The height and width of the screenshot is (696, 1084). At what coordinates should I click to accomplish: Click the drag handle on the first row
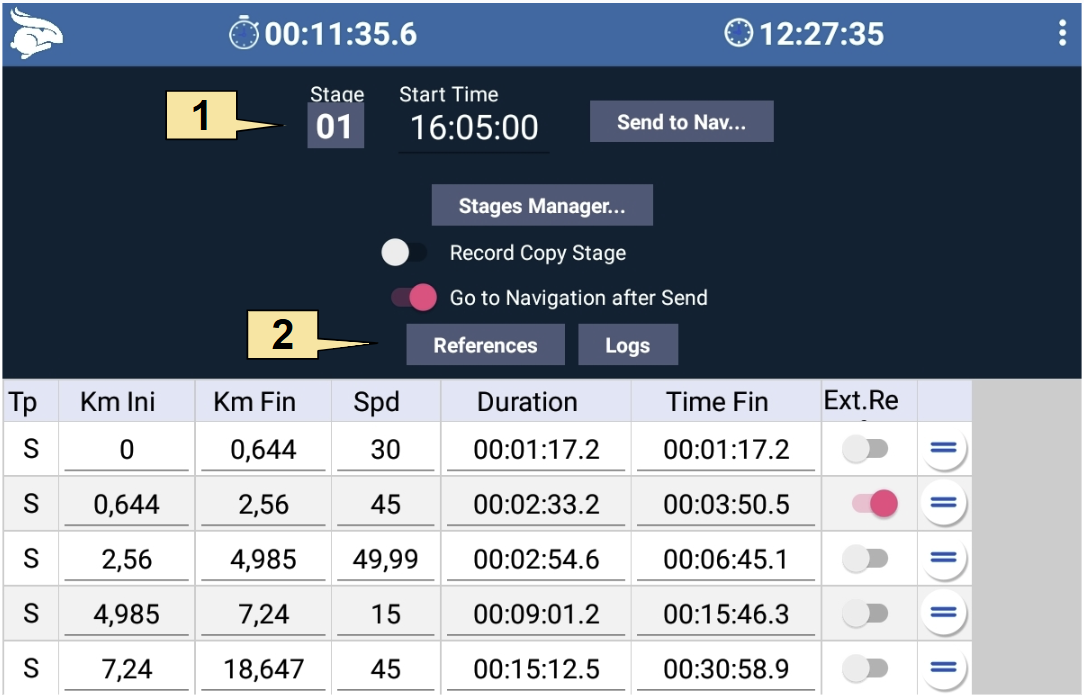942,449
